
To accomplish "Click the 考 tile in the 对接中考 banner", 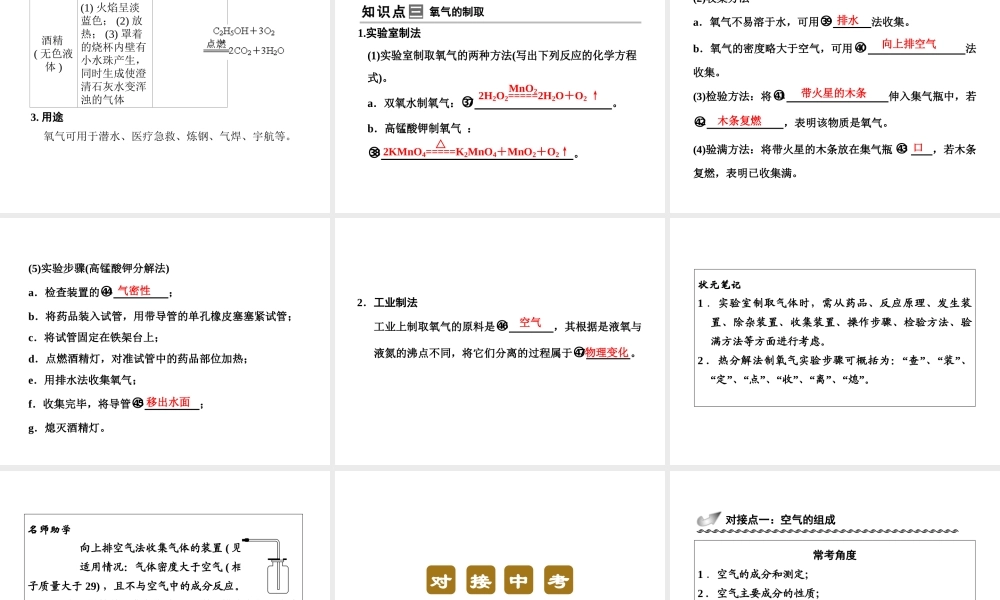I will tap(559, 580).
